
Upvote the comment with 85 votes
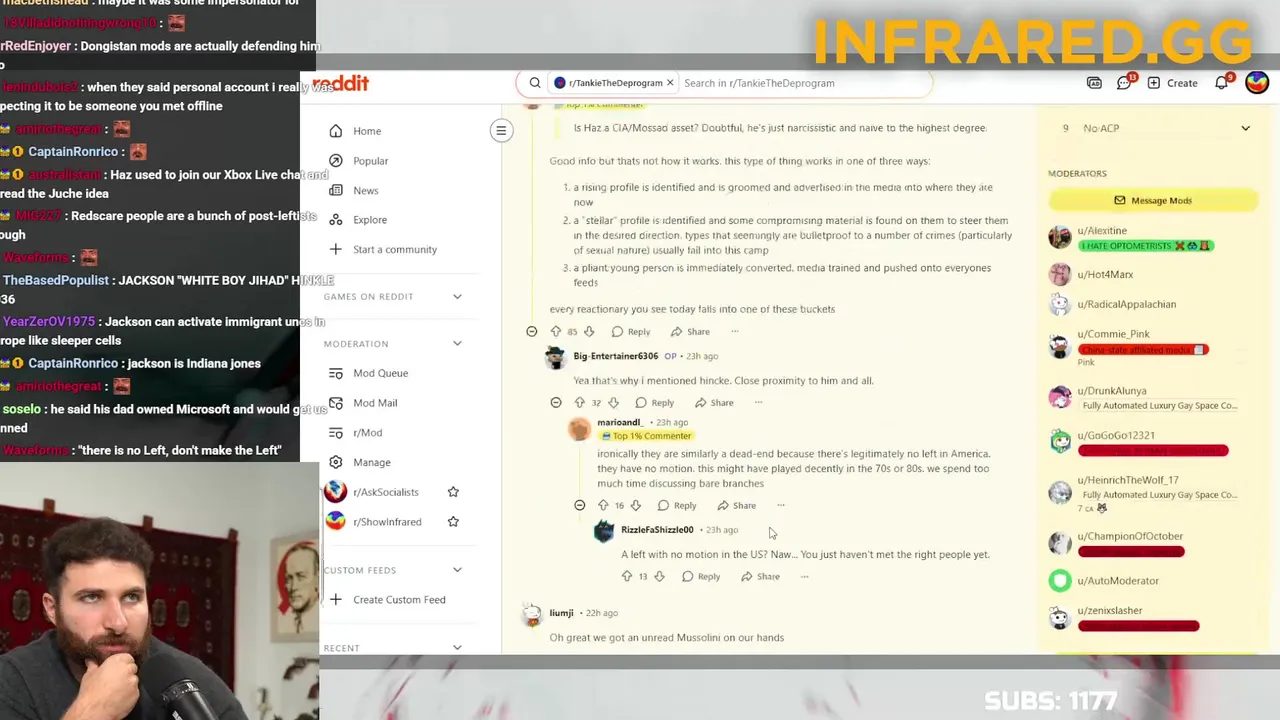point(556,332)
